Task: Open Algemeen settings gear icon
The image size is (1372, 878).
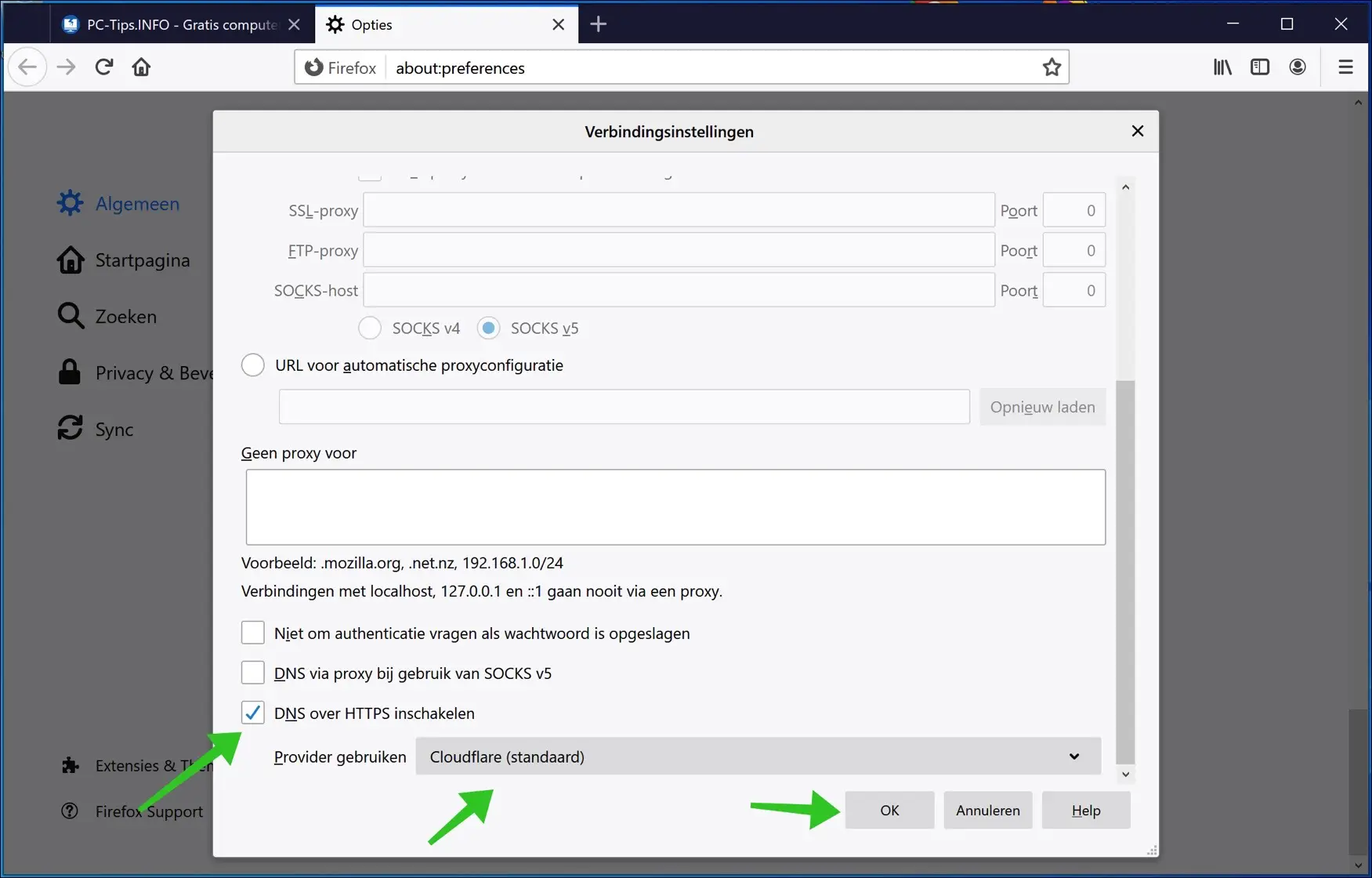Action: pyautogui.click(x=70, y=203)
